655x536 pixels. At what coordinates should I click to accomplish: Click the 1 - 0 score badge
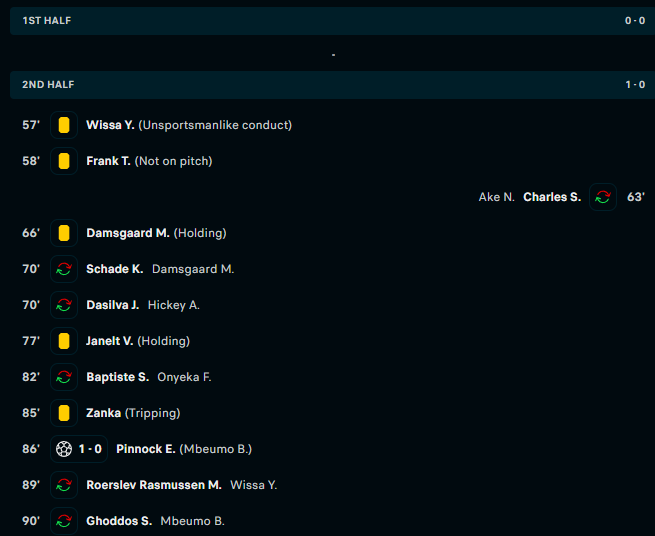[x=93, y=449]
